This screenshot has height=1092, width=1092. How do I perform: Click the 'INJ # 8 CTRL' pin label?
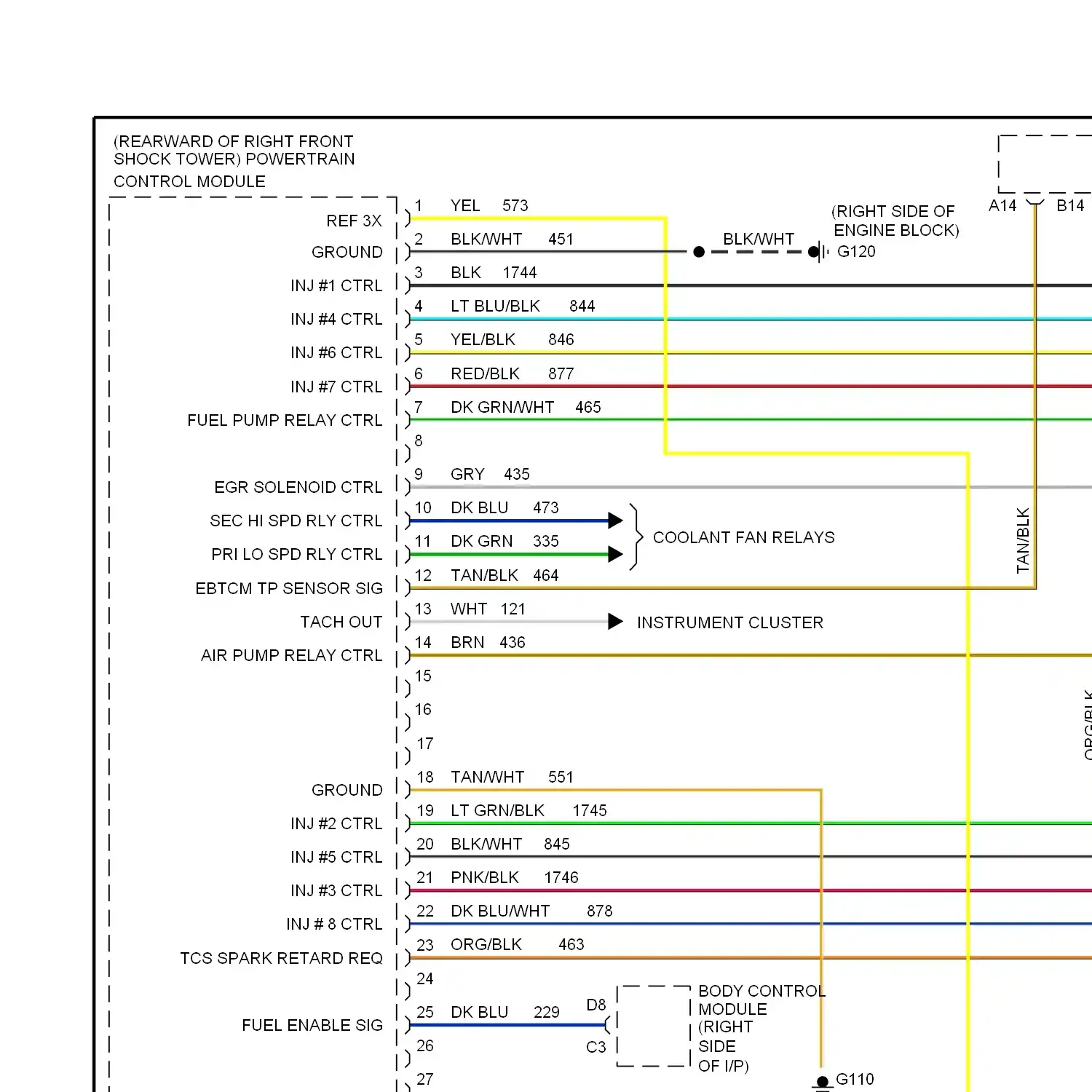[334, 925]
